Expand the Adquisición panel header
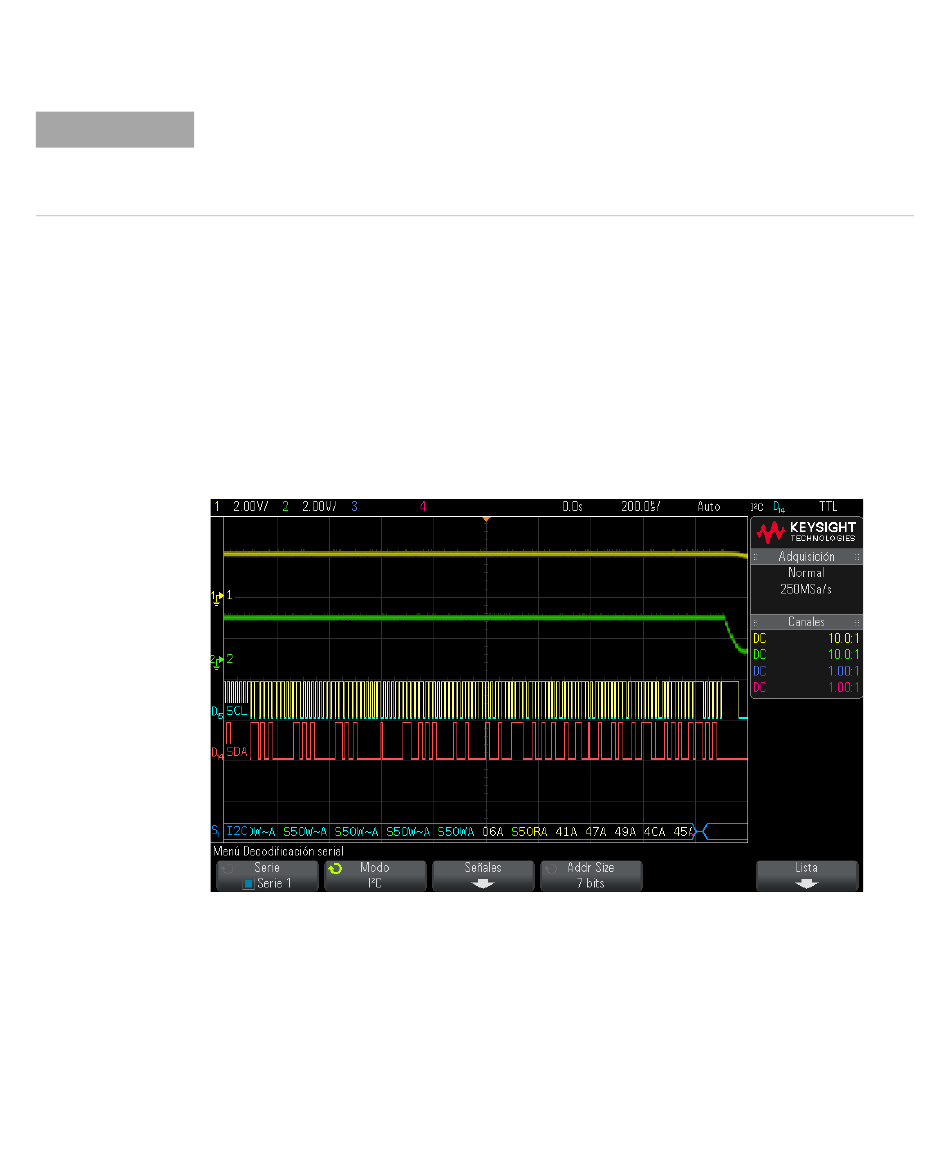The image size is (950, 1165). tap(807, 556)
